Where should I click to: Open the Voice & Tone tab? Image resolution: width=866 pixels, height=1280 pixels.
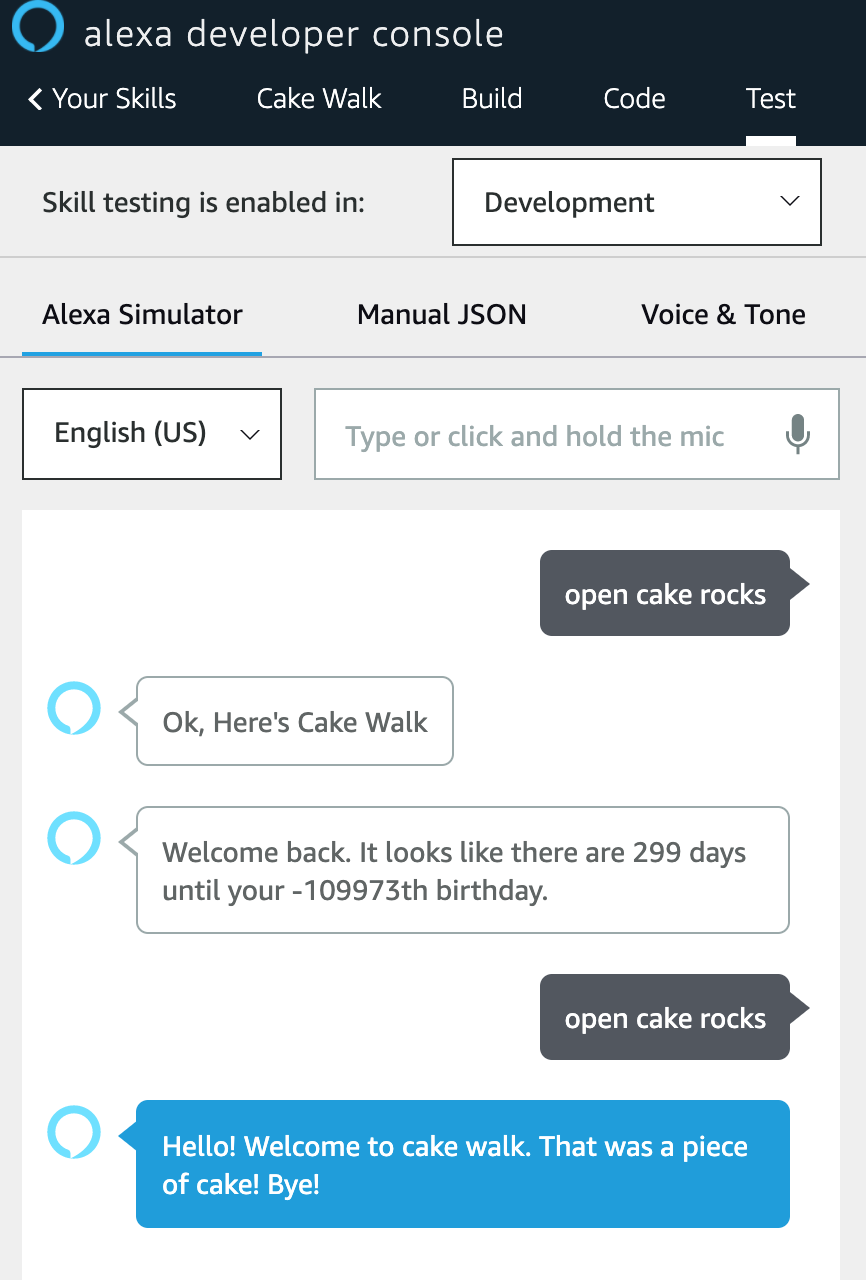pyautogui.click(x=723, y=314)
